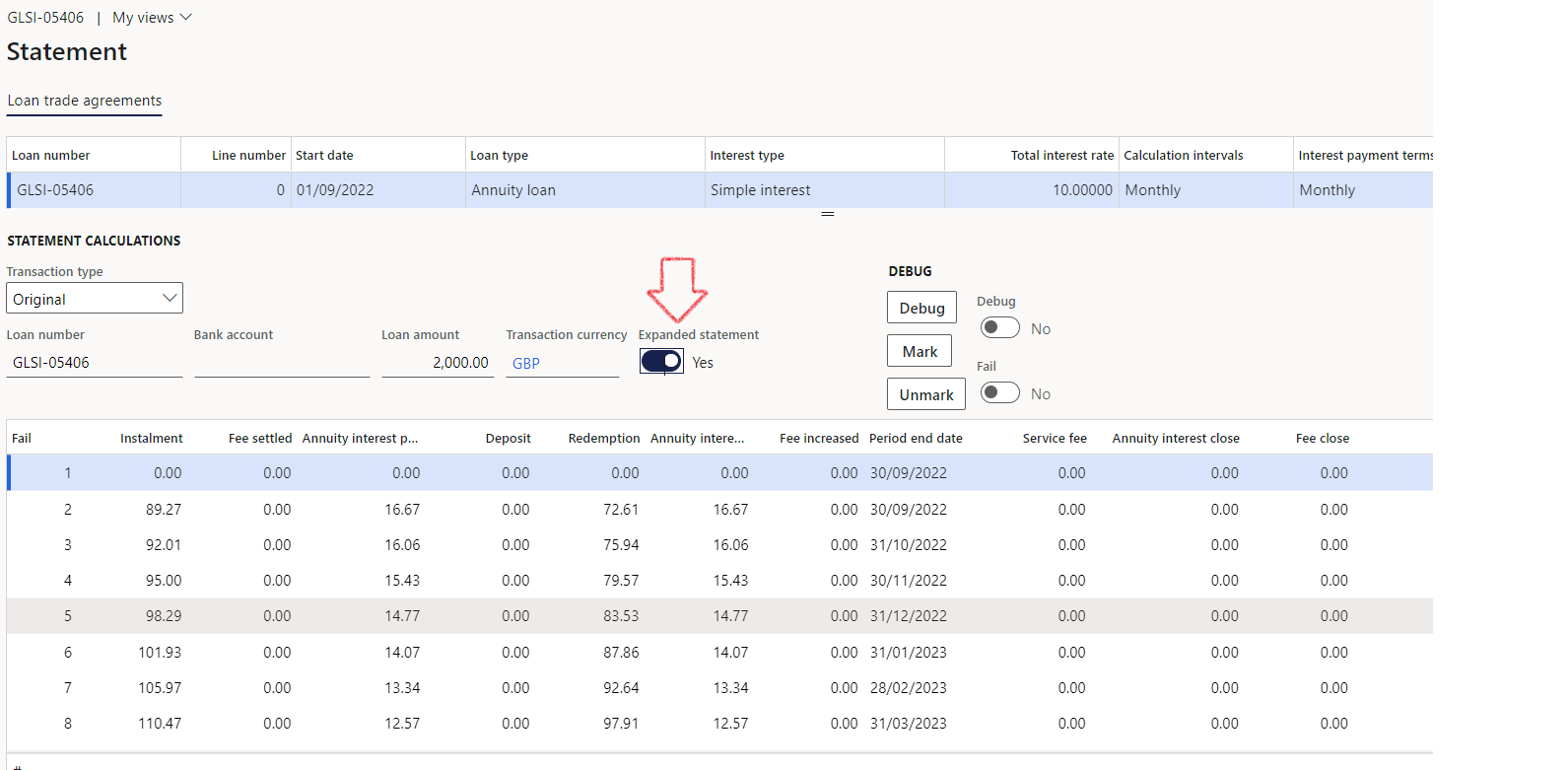1568x770 pixels.
Task: Select the row with instalment 95.00
Action: [x=719, y=581]
